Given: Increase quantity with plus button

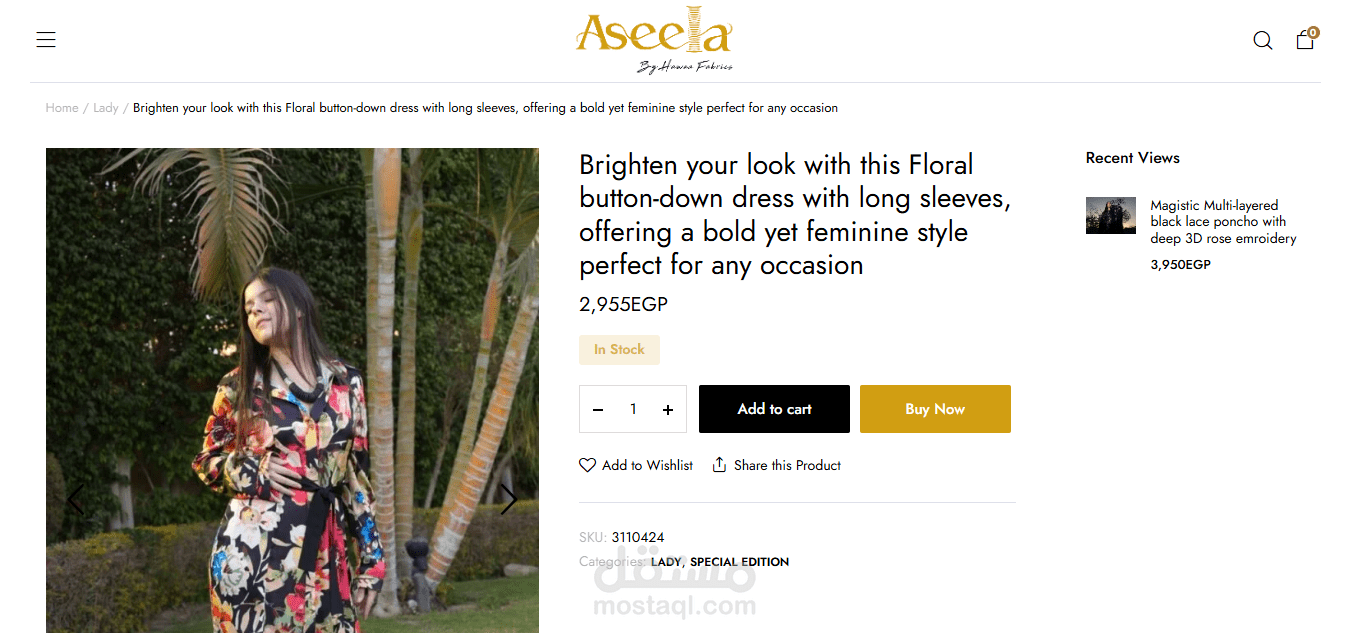Looking at the screenshot, I should pyautogui.click(x=668, y=410).
